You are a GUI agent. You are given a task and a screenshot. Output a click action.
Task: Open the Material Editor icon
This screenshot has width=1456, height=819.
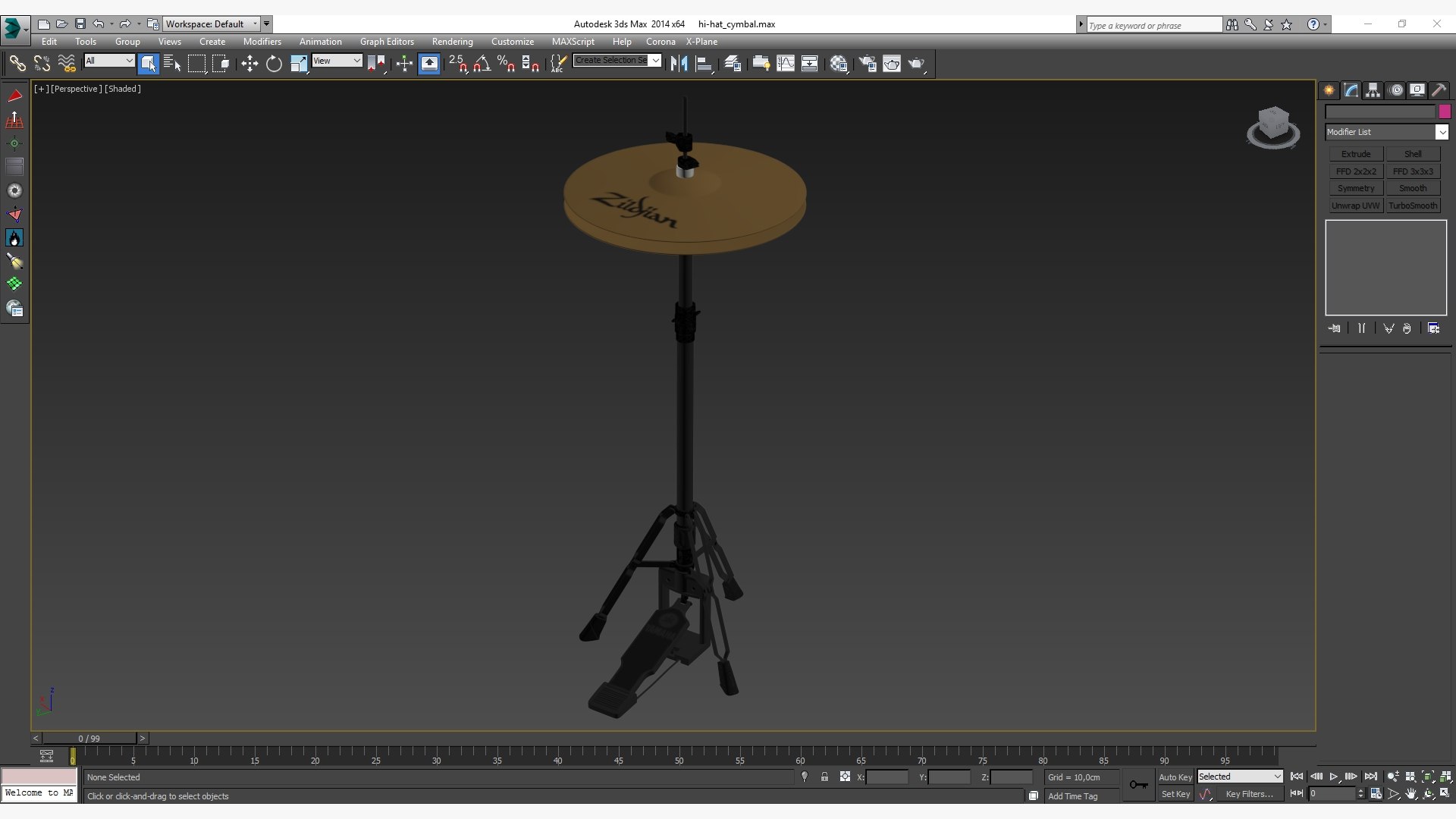[x=838, y=64]
